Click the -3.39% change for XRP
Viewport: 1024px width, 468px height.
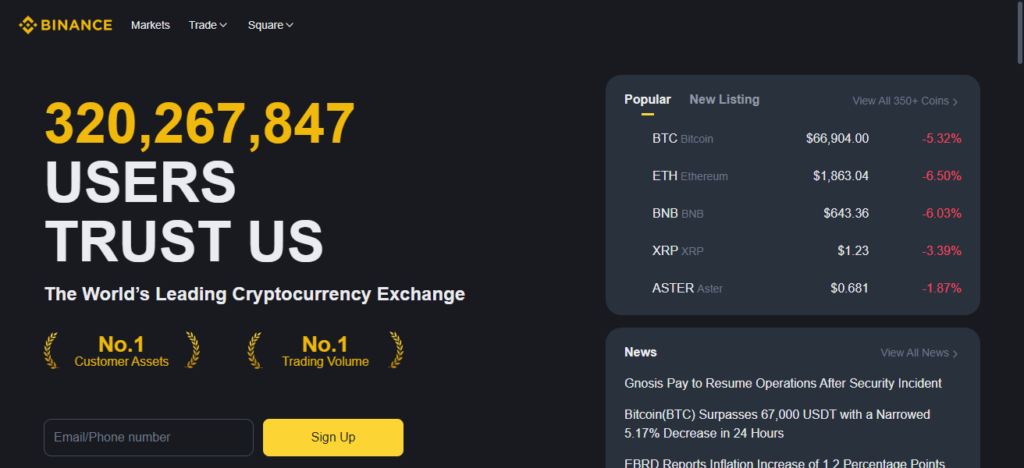(x=941, y=251)
